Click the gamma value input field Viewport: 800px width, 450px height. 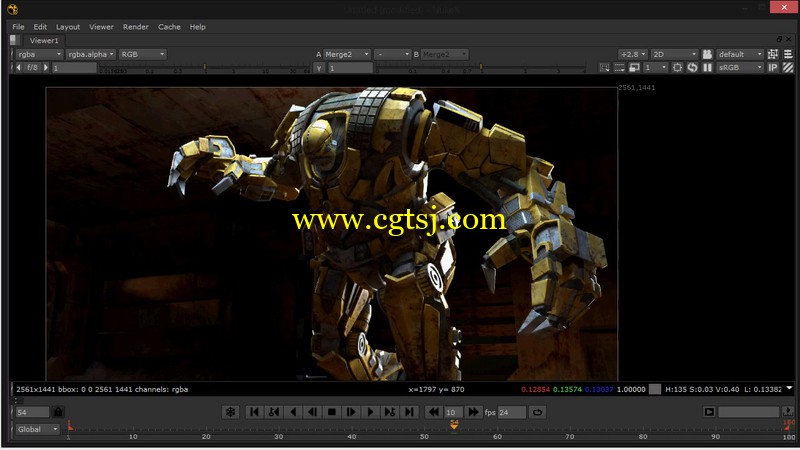point(350,67)
